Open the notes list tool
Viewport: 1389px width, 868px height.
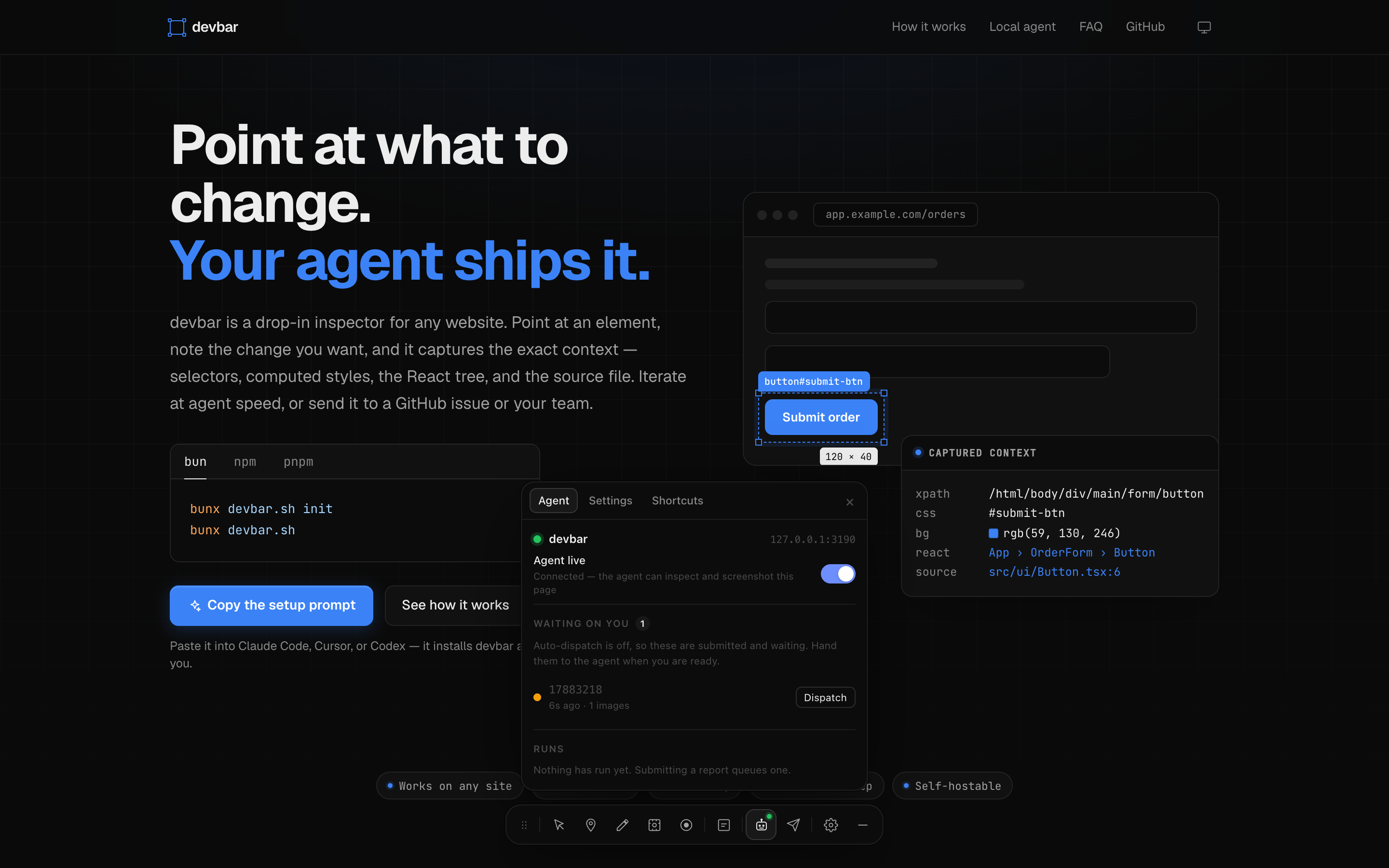tap(724, 825)
